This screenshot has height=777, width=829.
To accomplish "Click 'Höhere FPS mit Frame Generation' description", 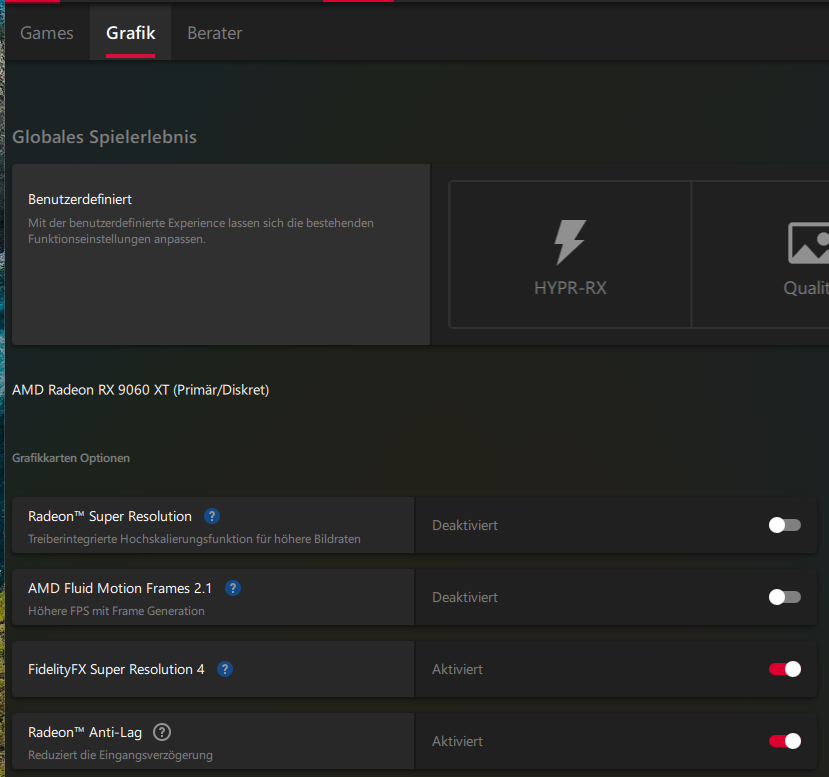I will [x=116, y=611].
